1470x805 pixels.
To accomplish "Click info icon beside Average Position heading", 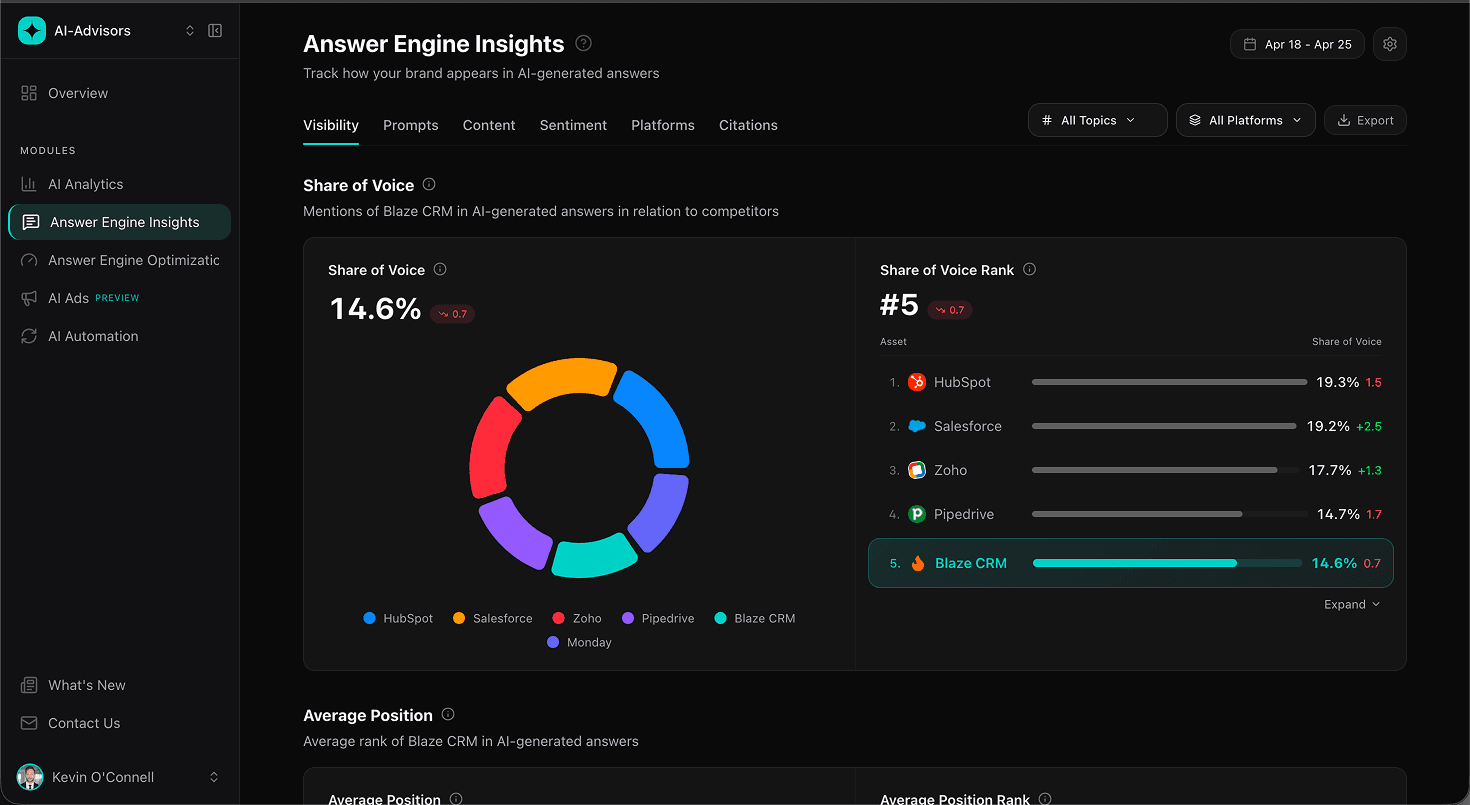I will [448, 714].
